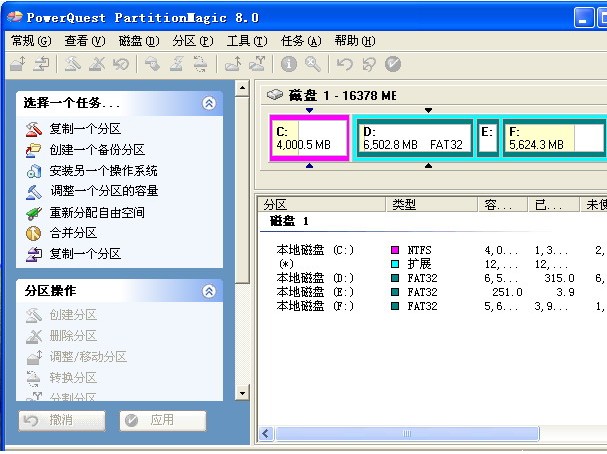Click the 分区 column header
This screenshot has width=607, height=454.
tap(322, 204)
